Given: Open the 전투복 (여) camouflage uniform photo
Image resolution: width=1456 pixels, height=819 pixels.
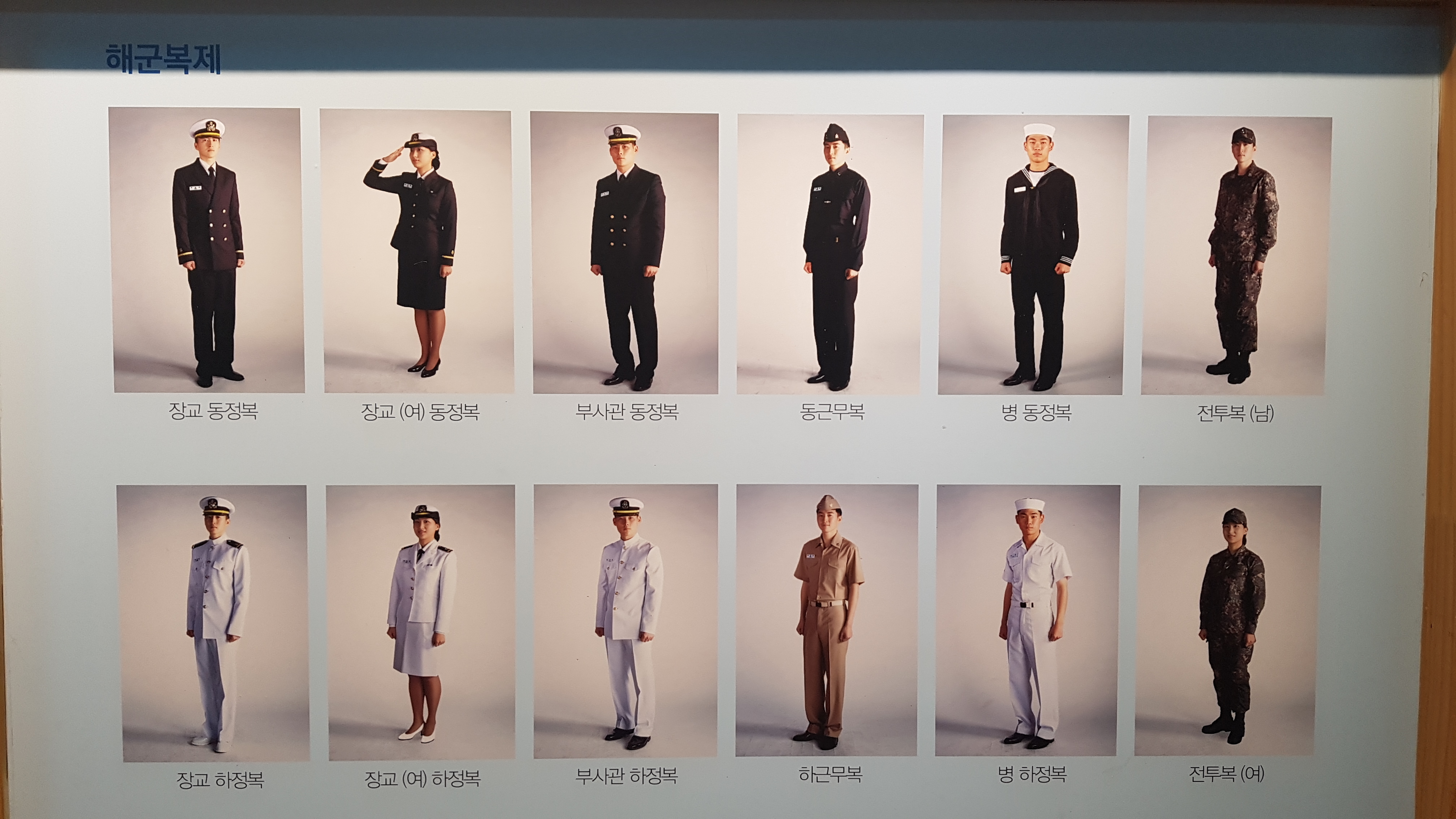Looking at the screenshot, I should [1228, 621].
